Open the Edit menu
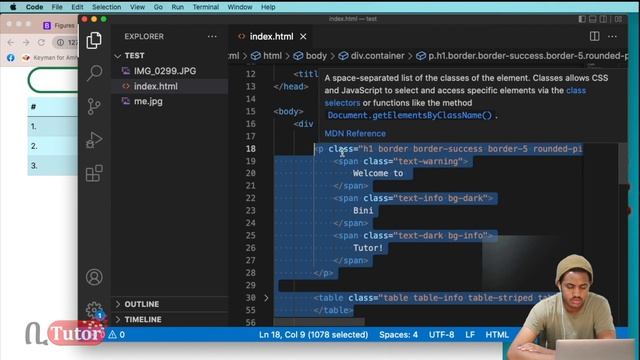The height and width of the screenshot is (360, 640). [x=77, y=7]
